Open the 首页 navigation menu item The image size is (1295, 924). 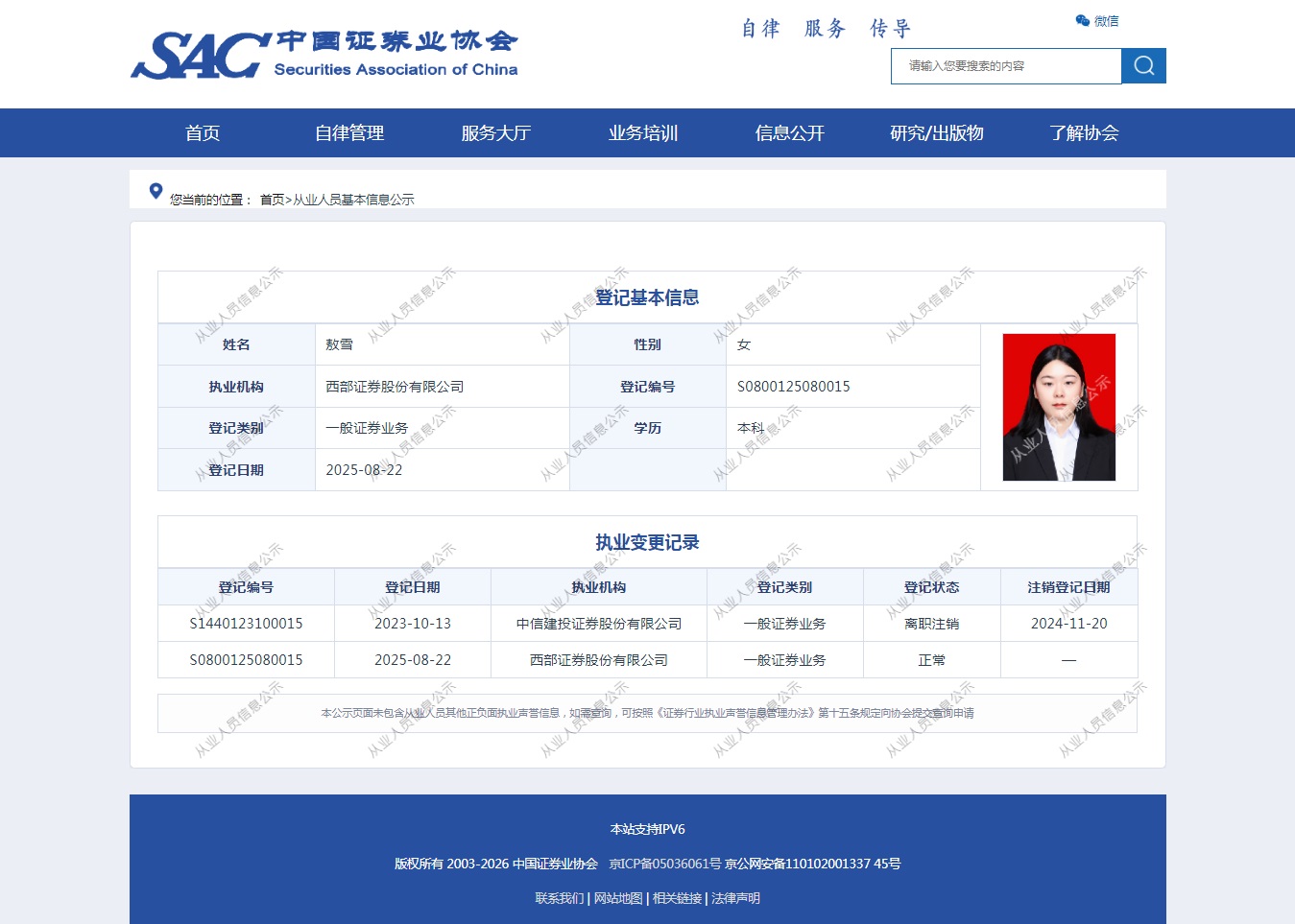[x=203, y=133]
